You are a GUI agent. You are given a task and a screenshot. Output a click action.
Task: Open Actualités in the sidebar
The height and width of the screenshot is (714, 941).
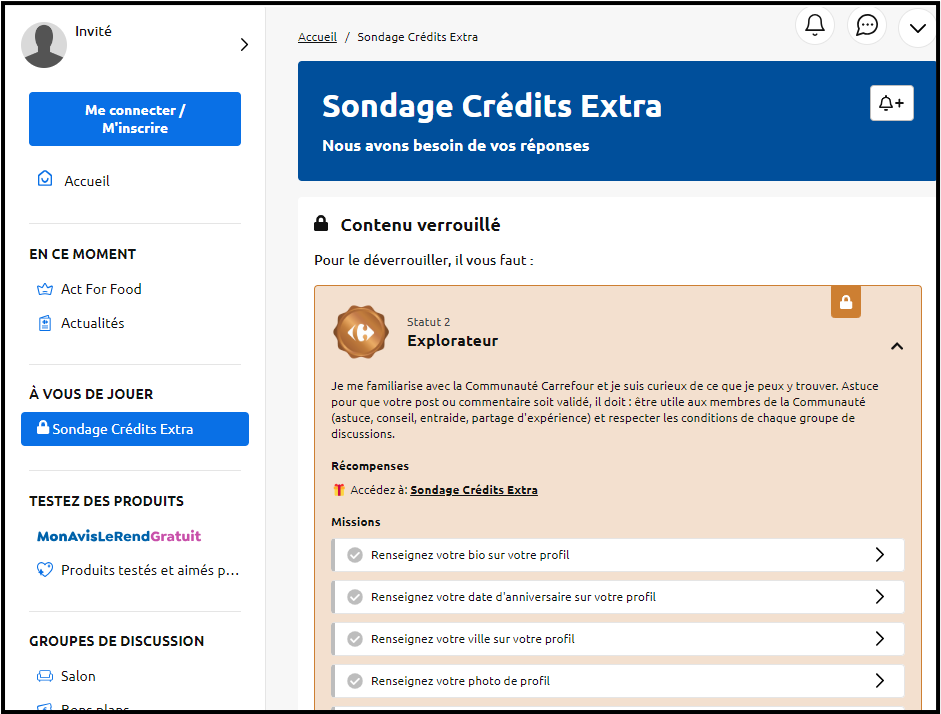92,323
